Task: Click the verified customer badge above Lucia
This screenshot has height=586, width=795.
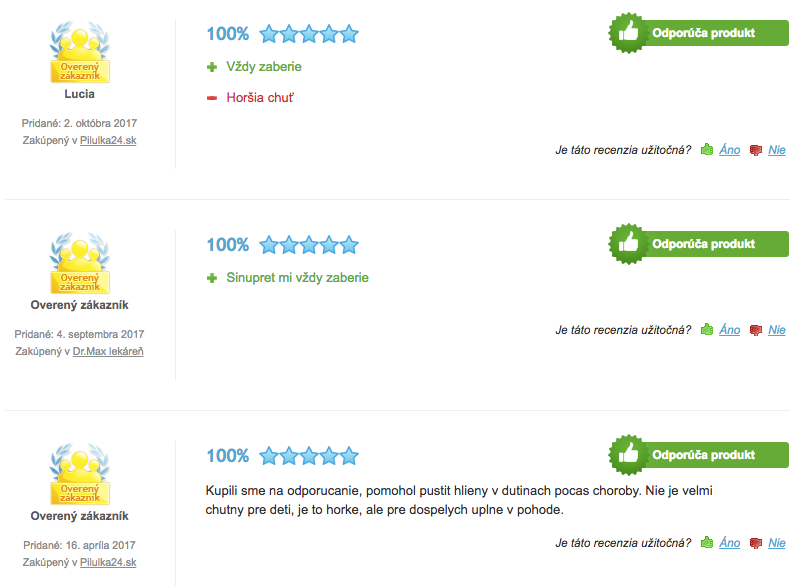Action: (80, 52)
